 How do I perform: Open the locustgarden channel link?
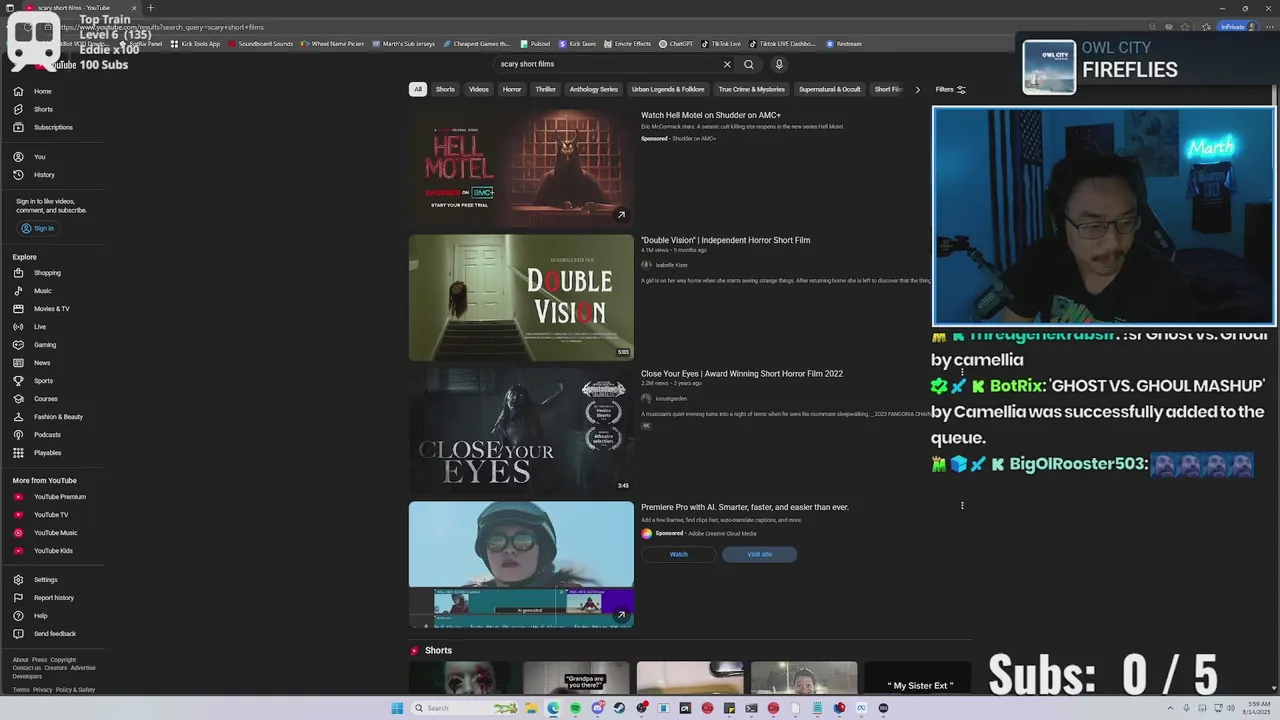click(x=671, y=399)
